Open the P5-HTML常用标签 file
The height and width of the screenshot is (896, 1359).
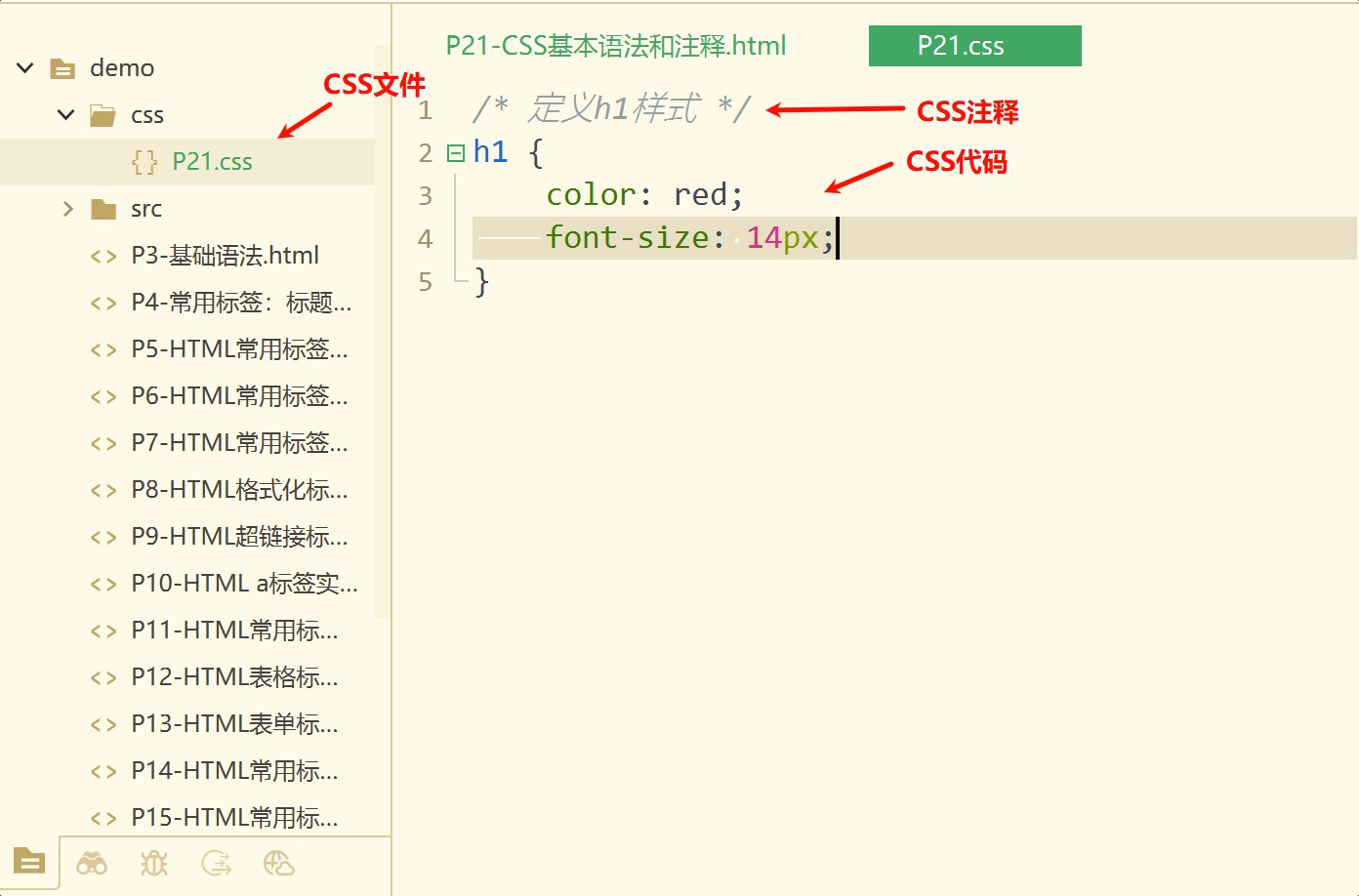tap(239, 349)
